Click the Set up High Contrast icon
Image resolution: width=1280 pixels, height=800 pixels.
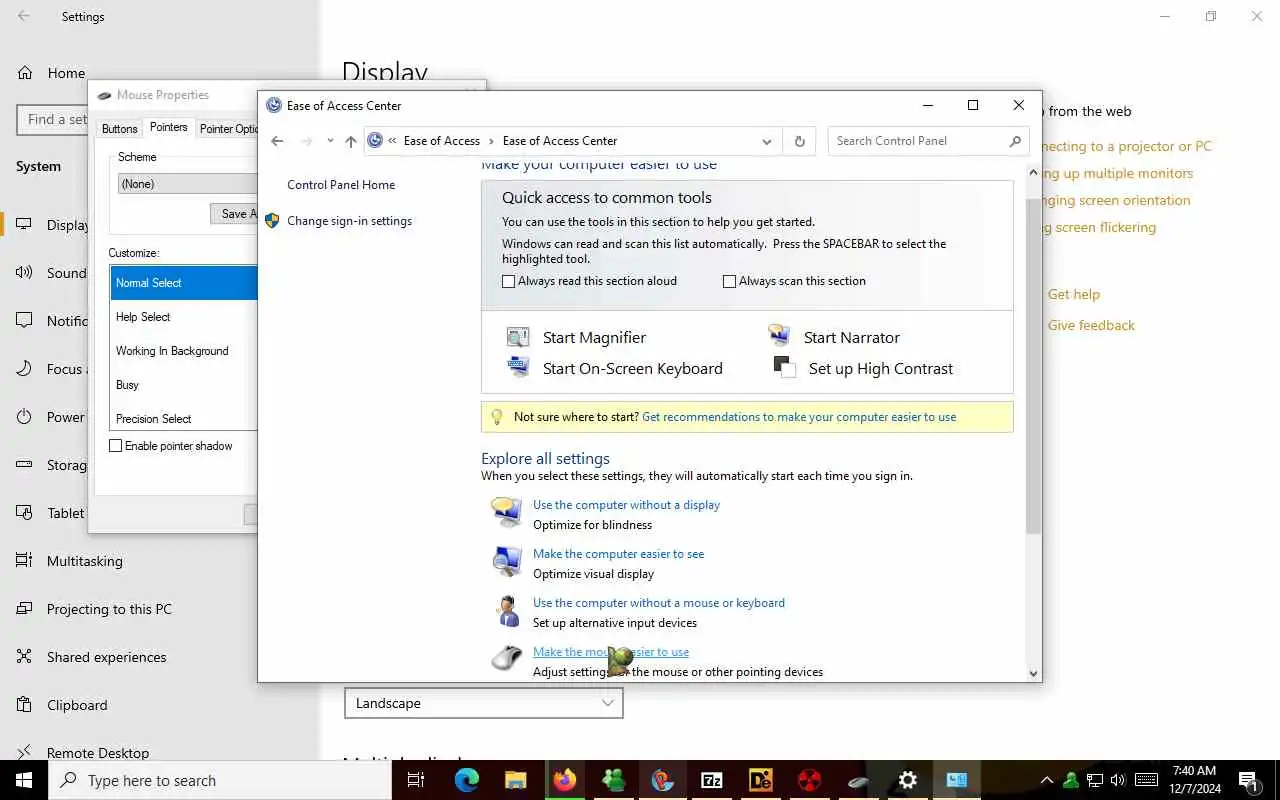click(785, 367)
